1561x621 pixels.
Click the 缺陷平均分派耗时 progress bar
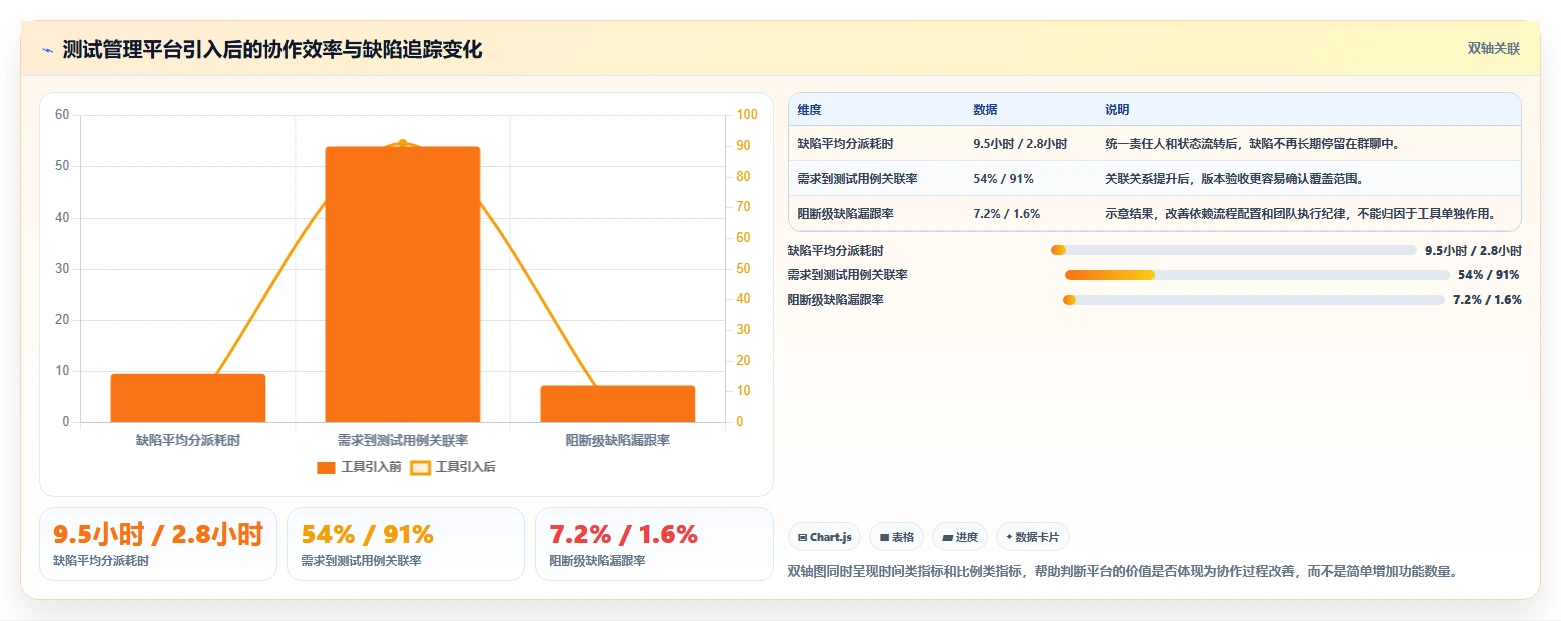coord(1233,250)
